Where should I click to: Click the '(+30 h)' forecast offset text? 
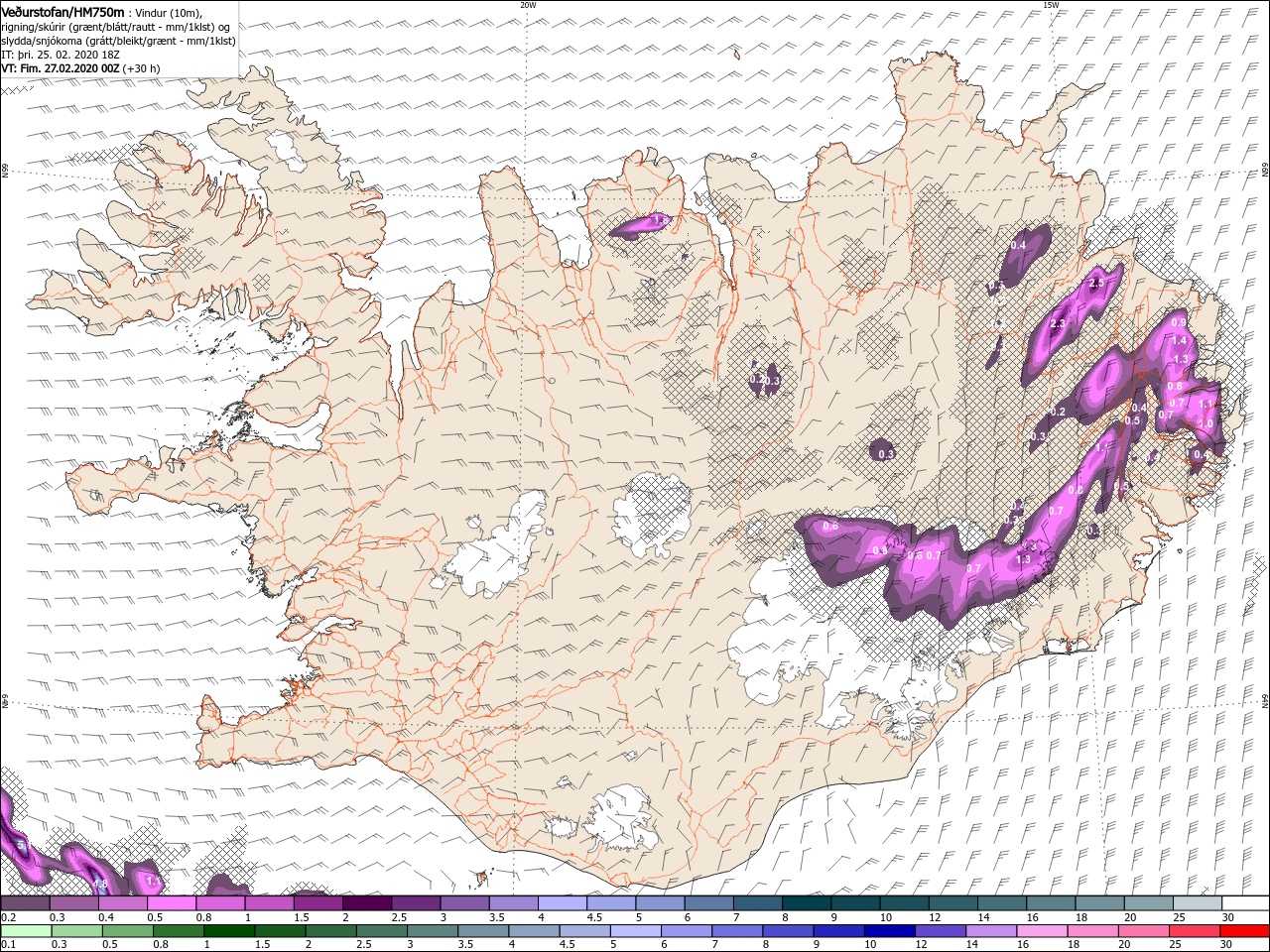(142, 68)
